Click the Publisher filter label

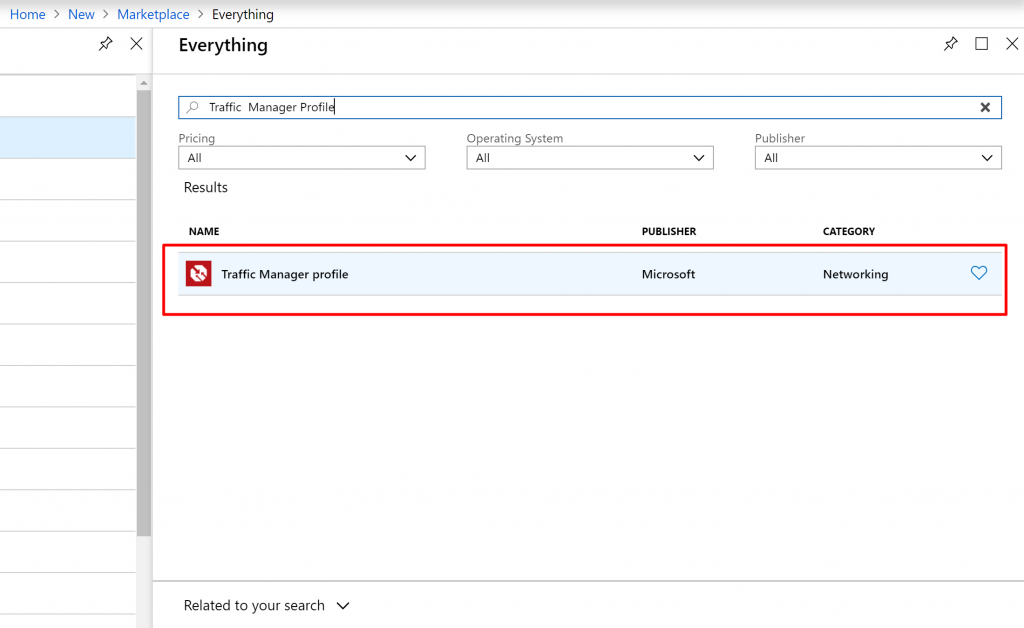pyautogui.click(x=780, y=138)
